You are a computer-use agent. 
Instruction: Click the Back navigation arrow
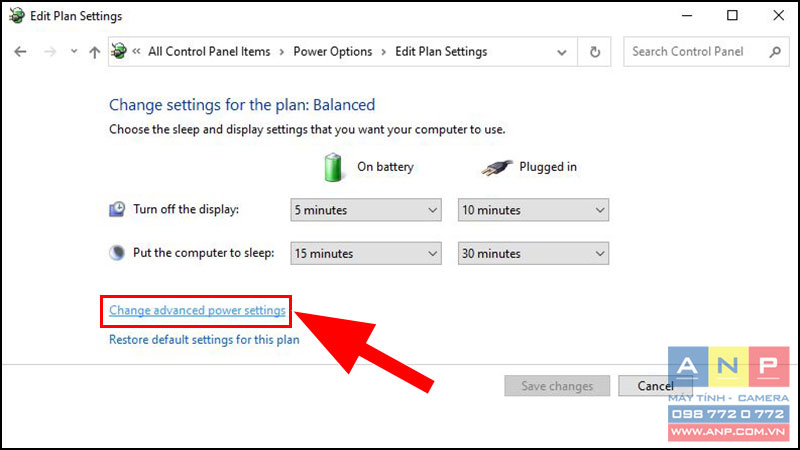click(x=20, y=52)
